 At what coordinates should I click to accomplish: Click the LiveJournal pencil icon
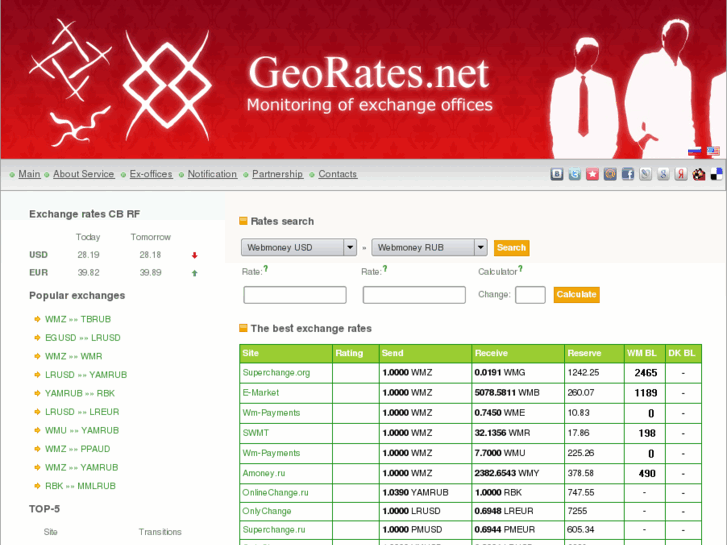pyautogui.click(x=645, y=174)
